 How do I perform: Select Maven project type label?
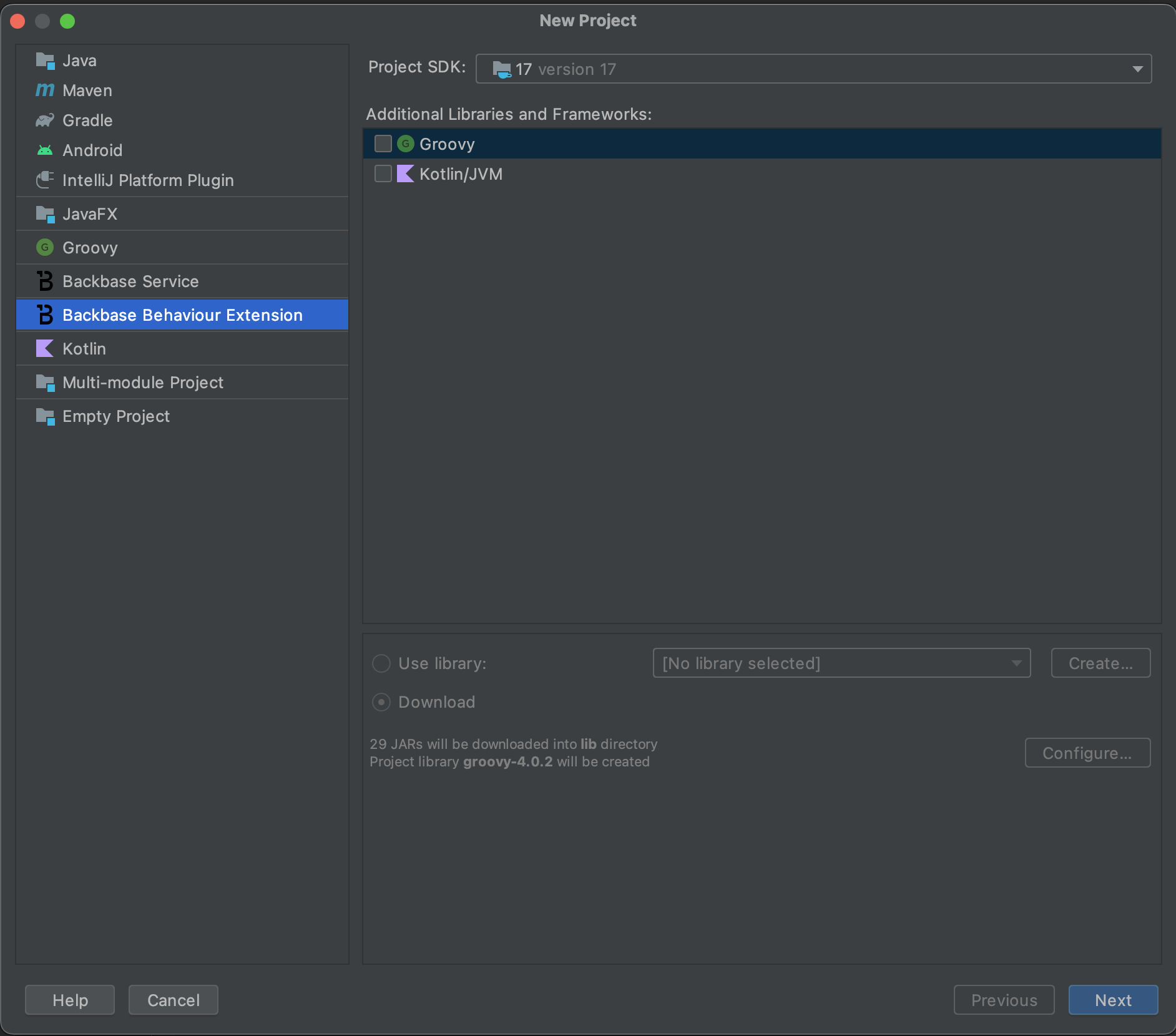(87, 90)
